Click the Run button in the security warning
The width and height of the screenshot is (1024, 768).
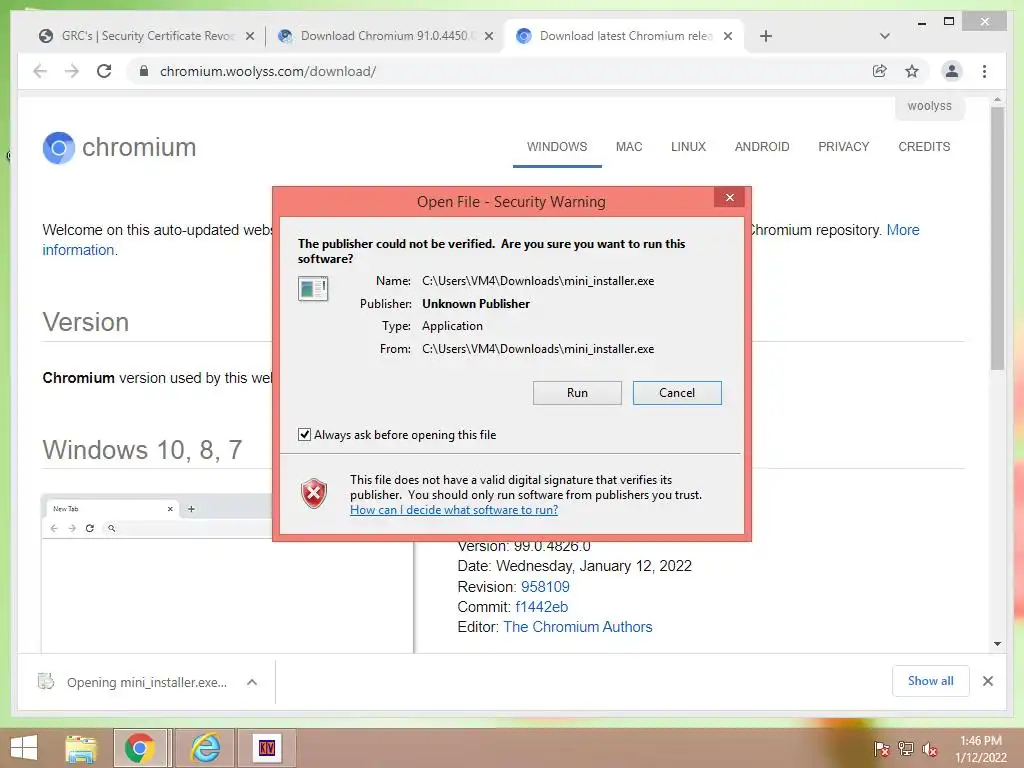pyautogui.click(x=577, y=392)
